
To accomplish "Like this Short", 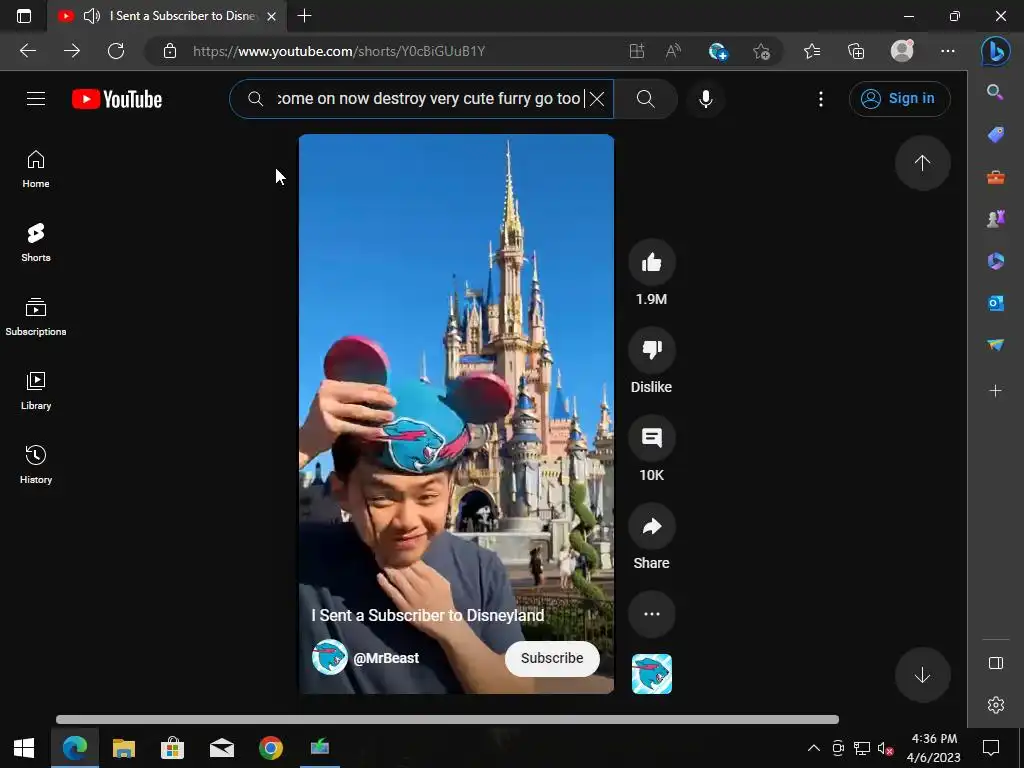I will (x=651, y=263).
